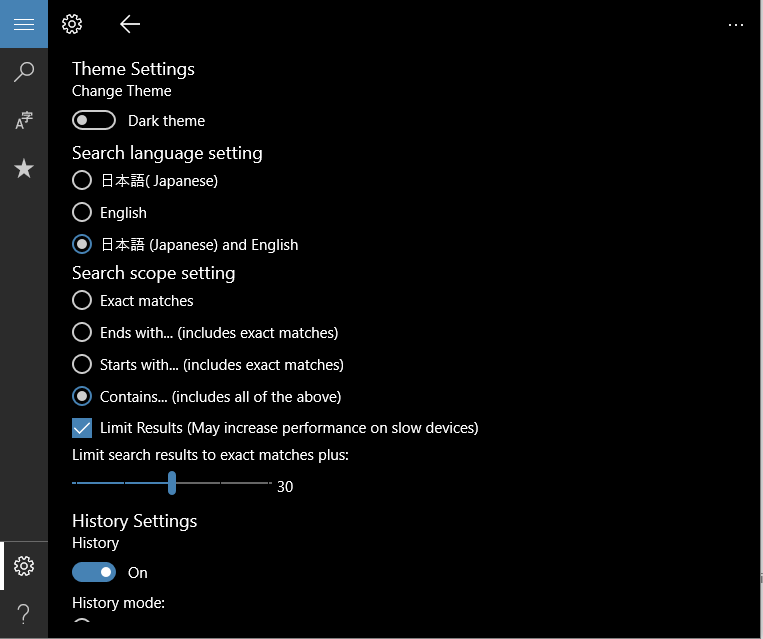763x639 pixels.
Task: Click the sidebar settings gear icon
Action: tap(24, 566)
